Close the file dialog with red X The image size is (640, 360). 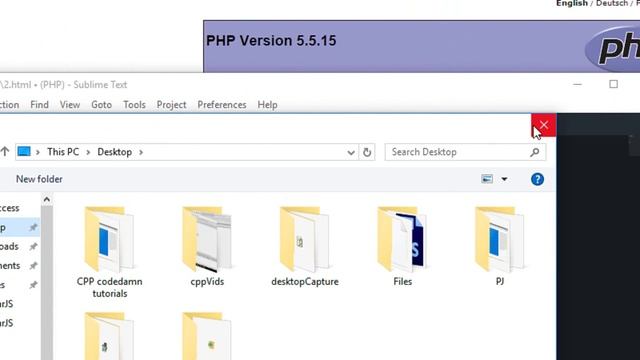544,125
